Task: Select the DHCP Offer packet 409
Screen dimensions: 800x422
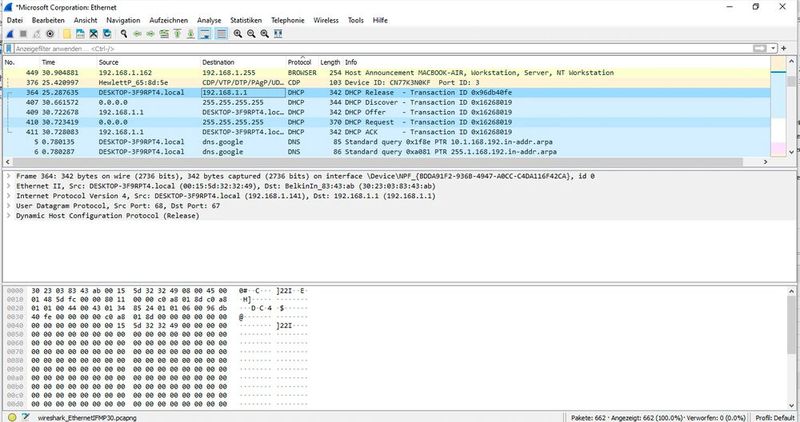Action: tap(386, 112)
